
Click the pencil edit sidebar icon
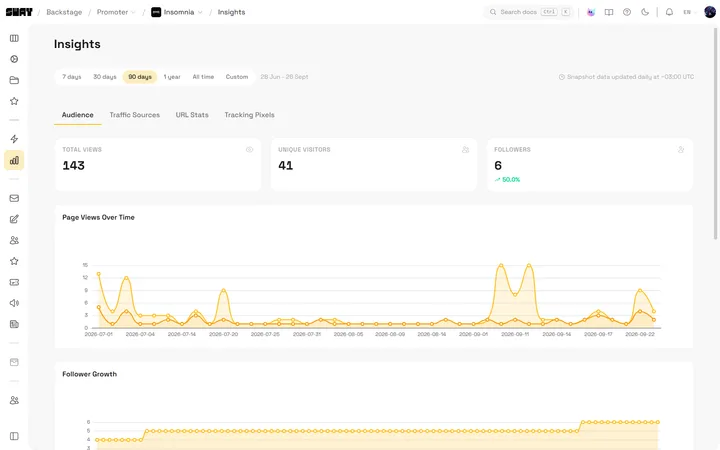[x=14, y=219]
